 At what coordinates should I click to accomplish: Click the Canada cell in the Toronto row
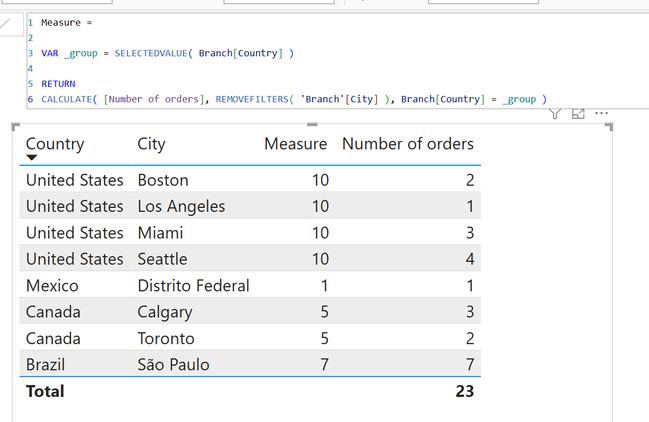click(x=53, y=339)
